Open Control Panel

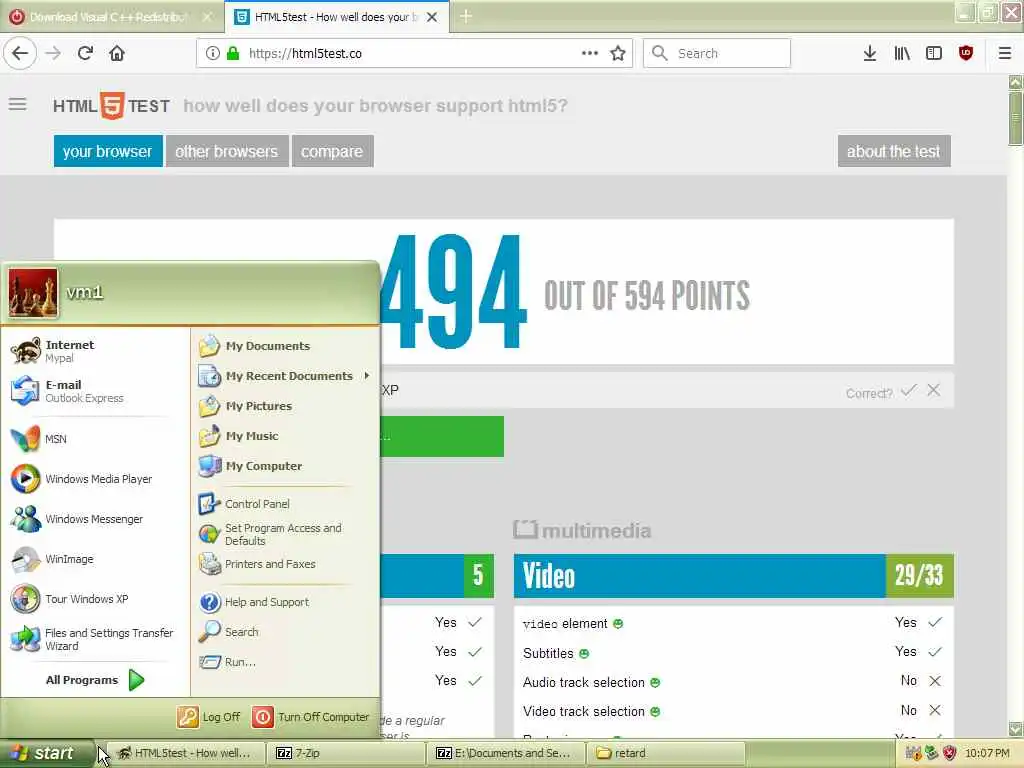coord(285,504)
